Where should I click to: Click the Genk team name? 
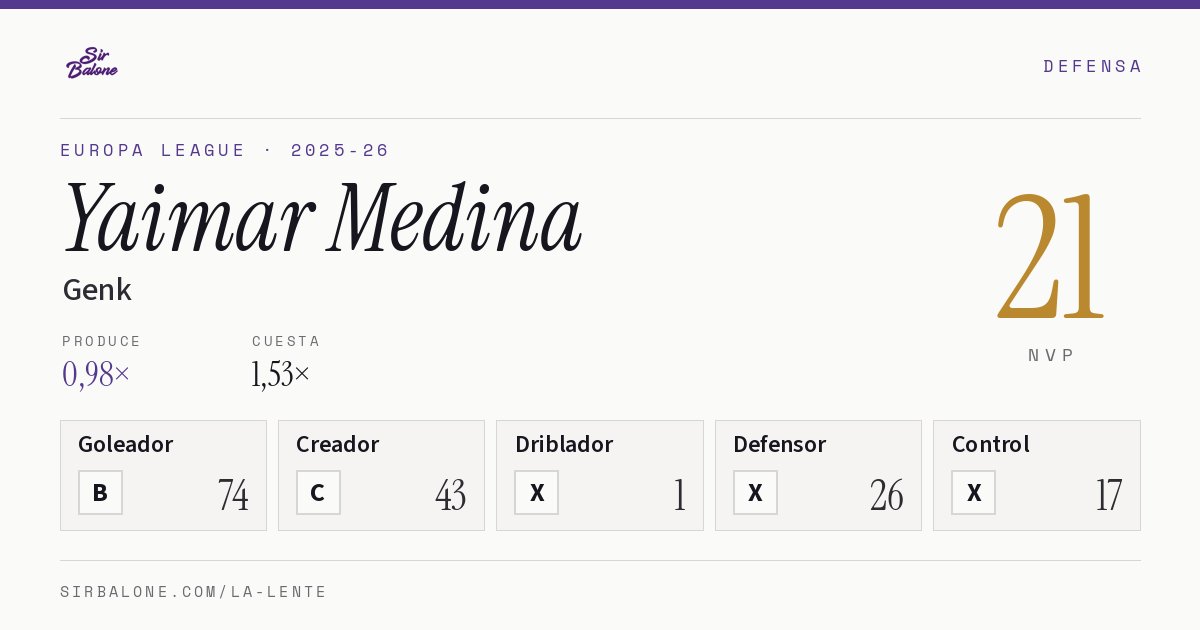pyautogui.click(x=97, y=290)
